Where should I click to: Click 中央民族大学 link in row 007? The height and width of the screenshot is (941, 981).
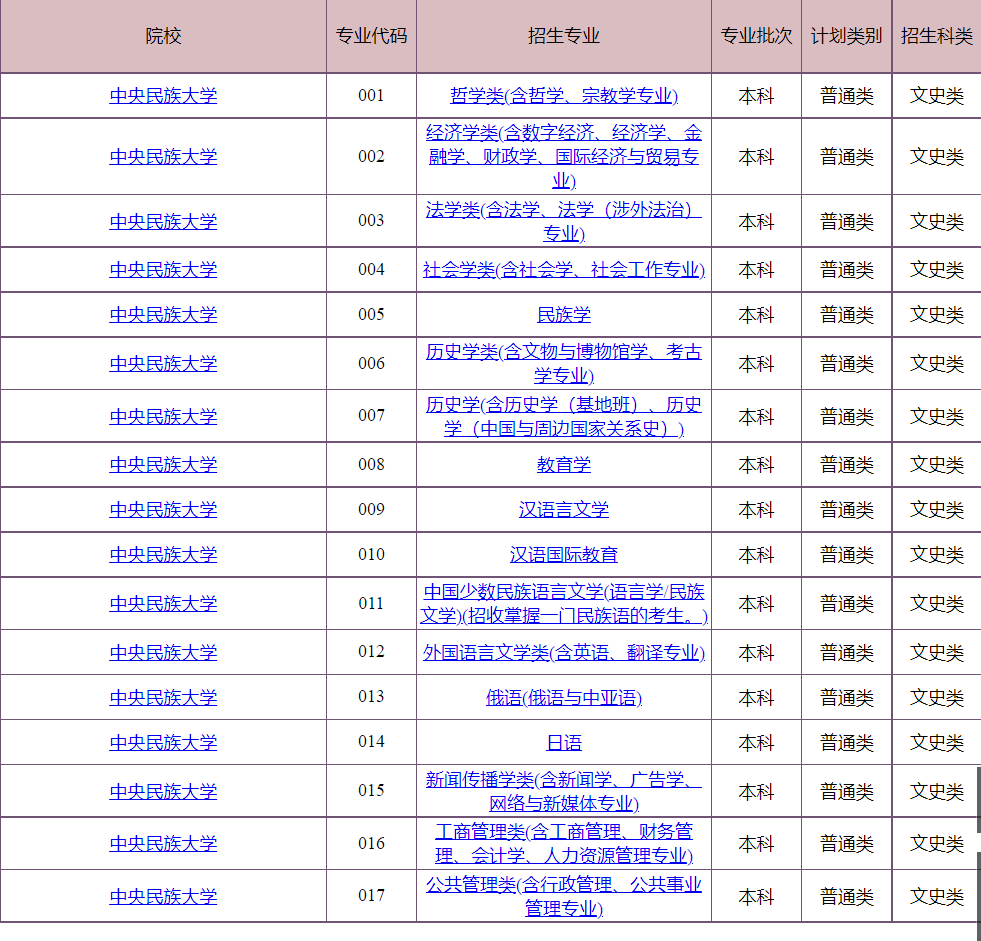(163, 417)
